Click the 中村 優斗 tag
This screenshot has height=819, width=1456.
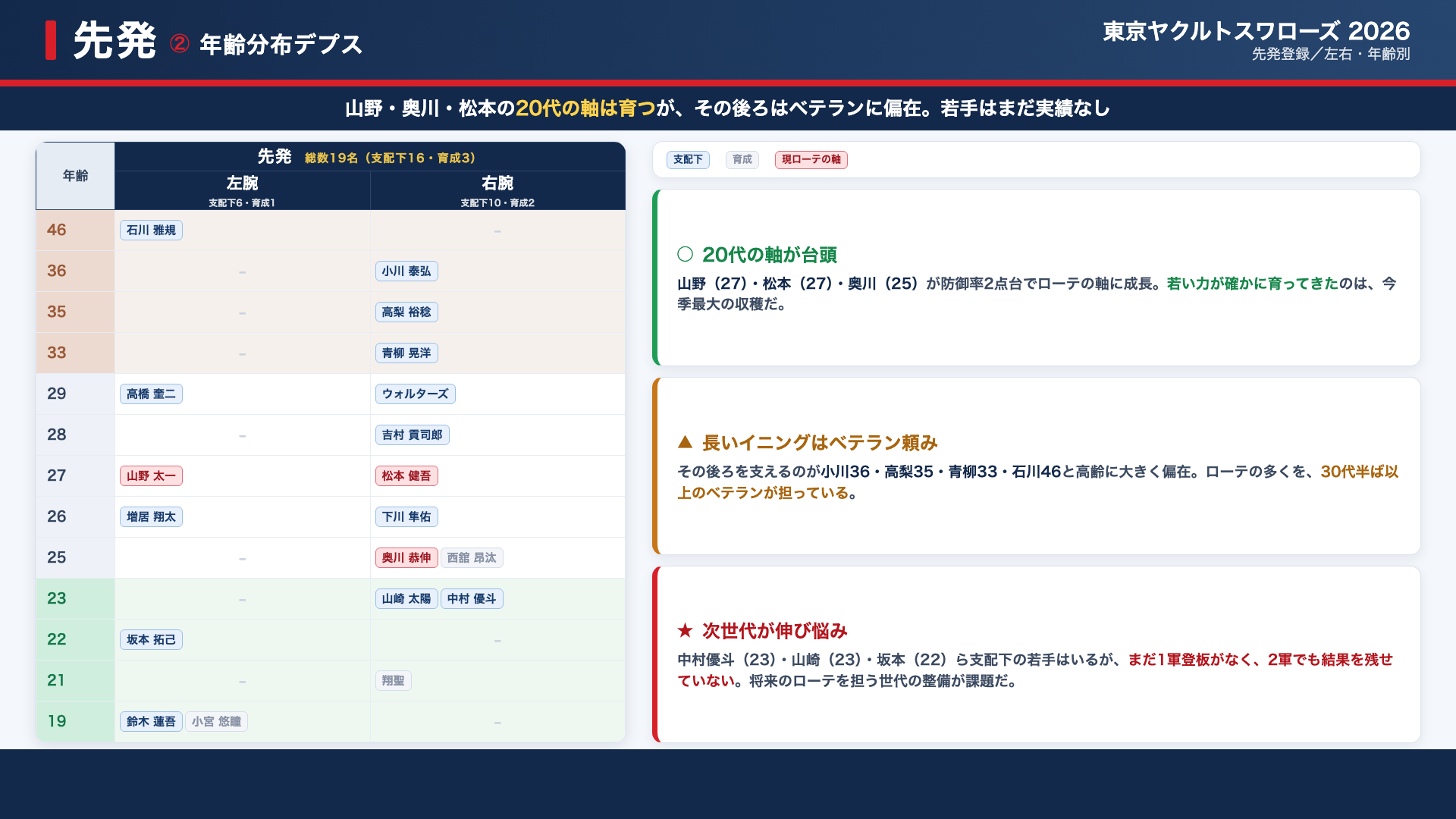click(x=472, y=599)
